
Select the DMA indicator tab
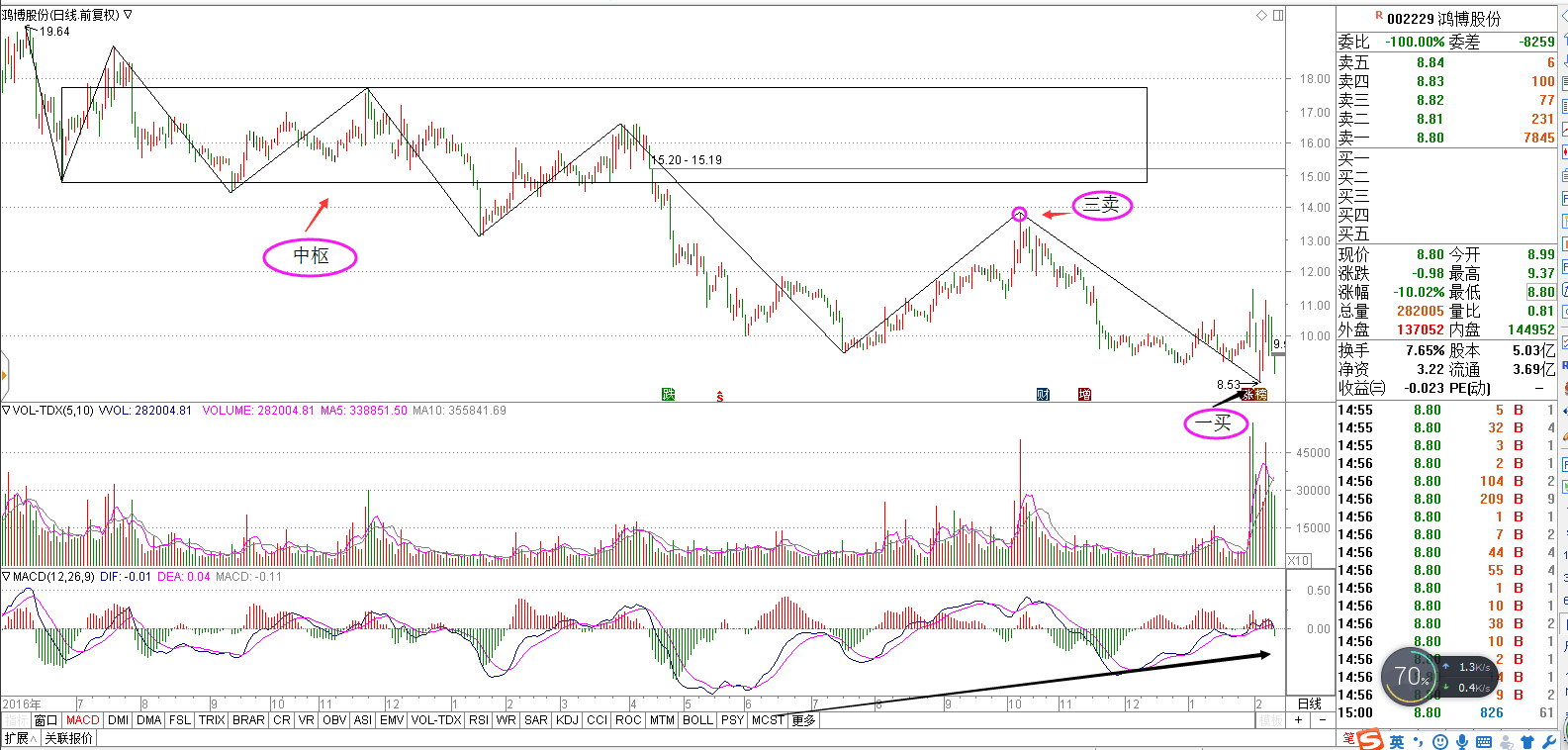[x=149, y=720]
